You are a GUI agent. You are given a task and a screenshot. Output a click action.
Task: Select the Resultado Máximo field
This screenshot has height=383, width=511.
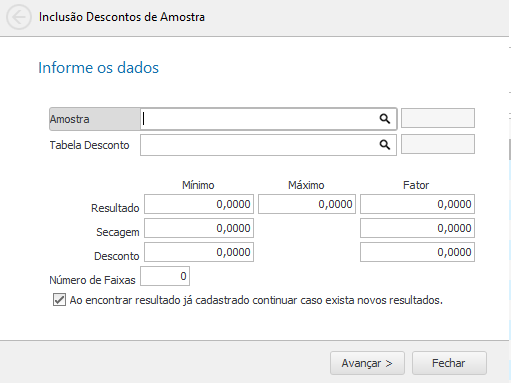point(307,204)
